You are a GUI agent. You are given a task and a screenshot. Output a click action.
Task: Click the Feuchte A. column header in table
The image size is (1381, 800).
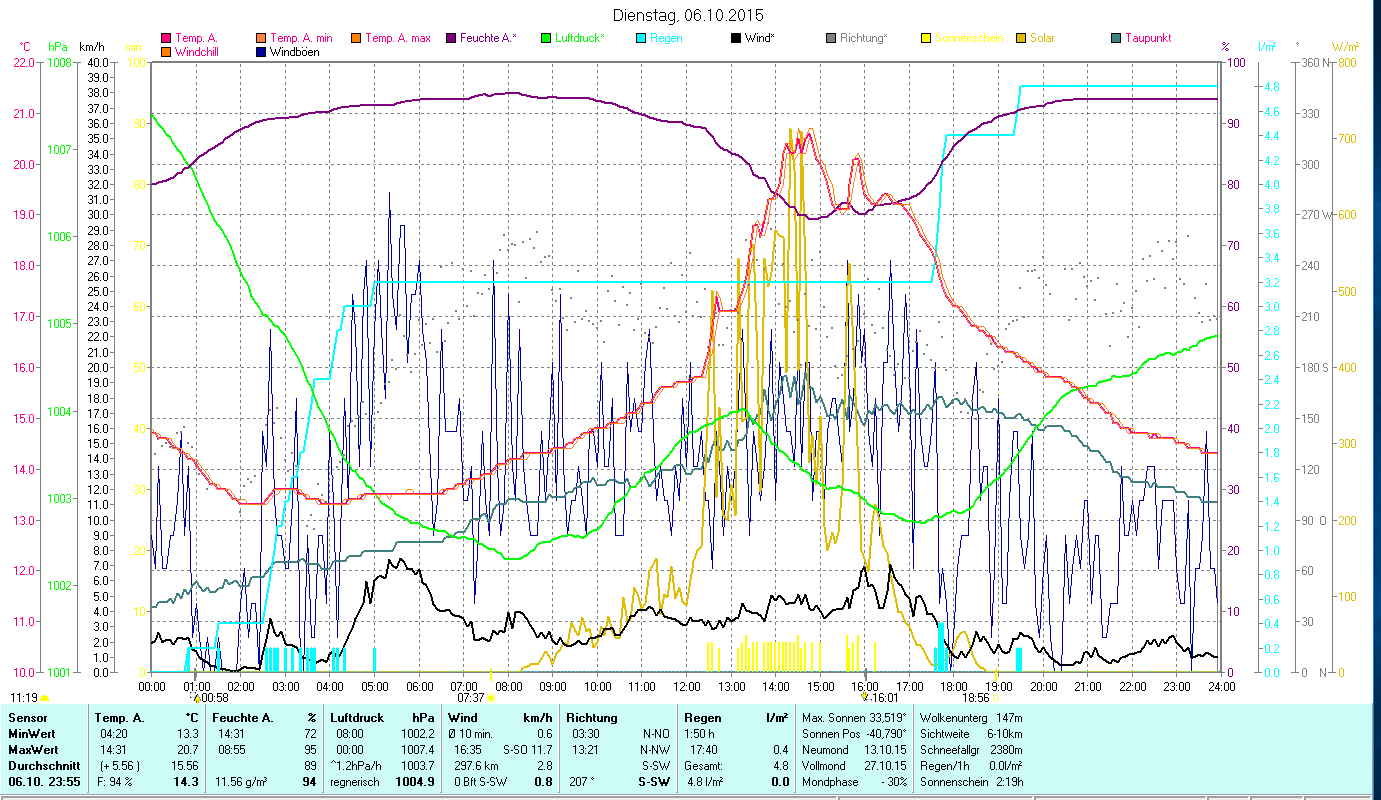(243, 718)
